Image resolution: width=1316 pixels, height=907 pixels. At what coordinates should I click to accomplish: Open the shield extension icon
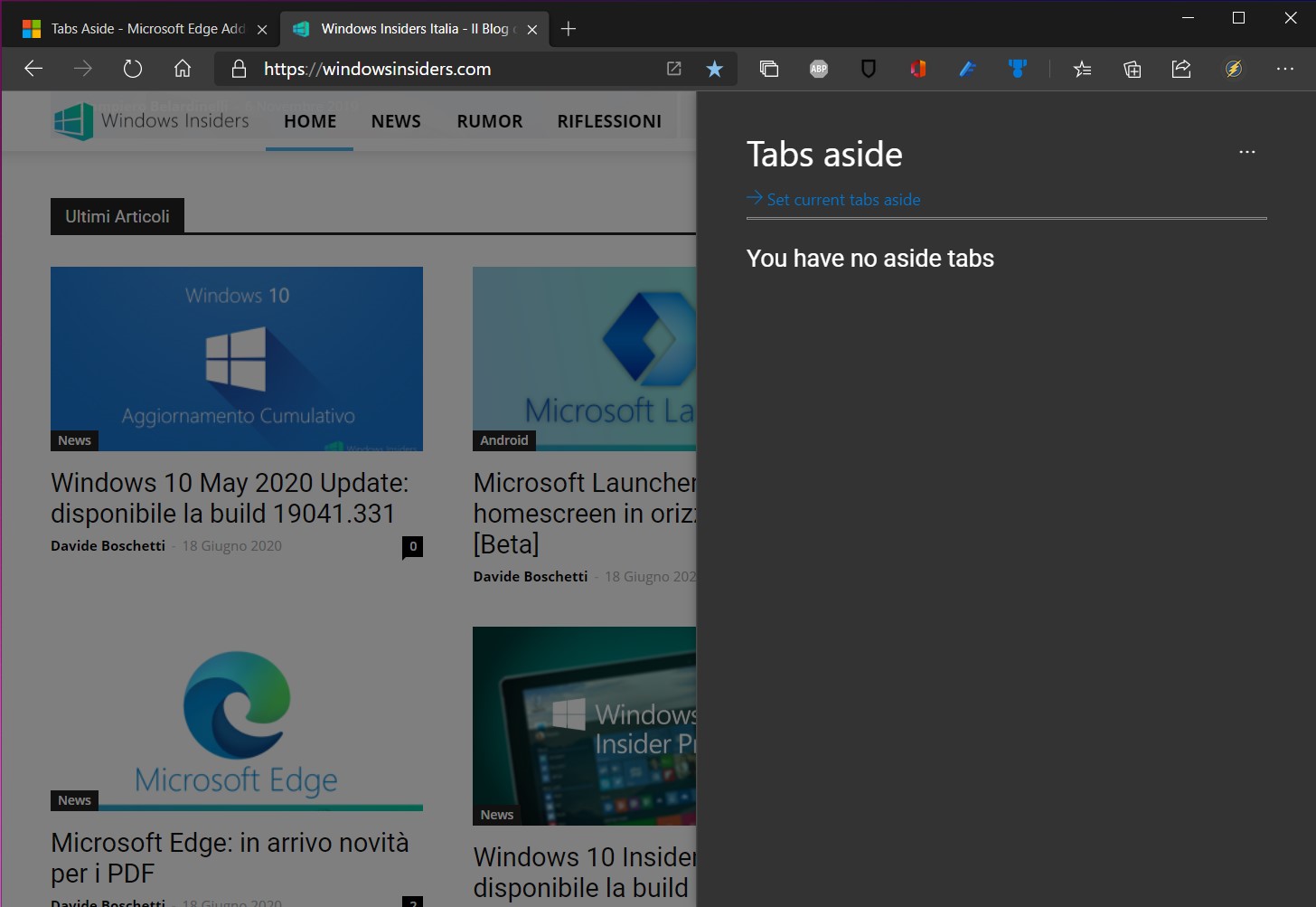tap(869, 69)
